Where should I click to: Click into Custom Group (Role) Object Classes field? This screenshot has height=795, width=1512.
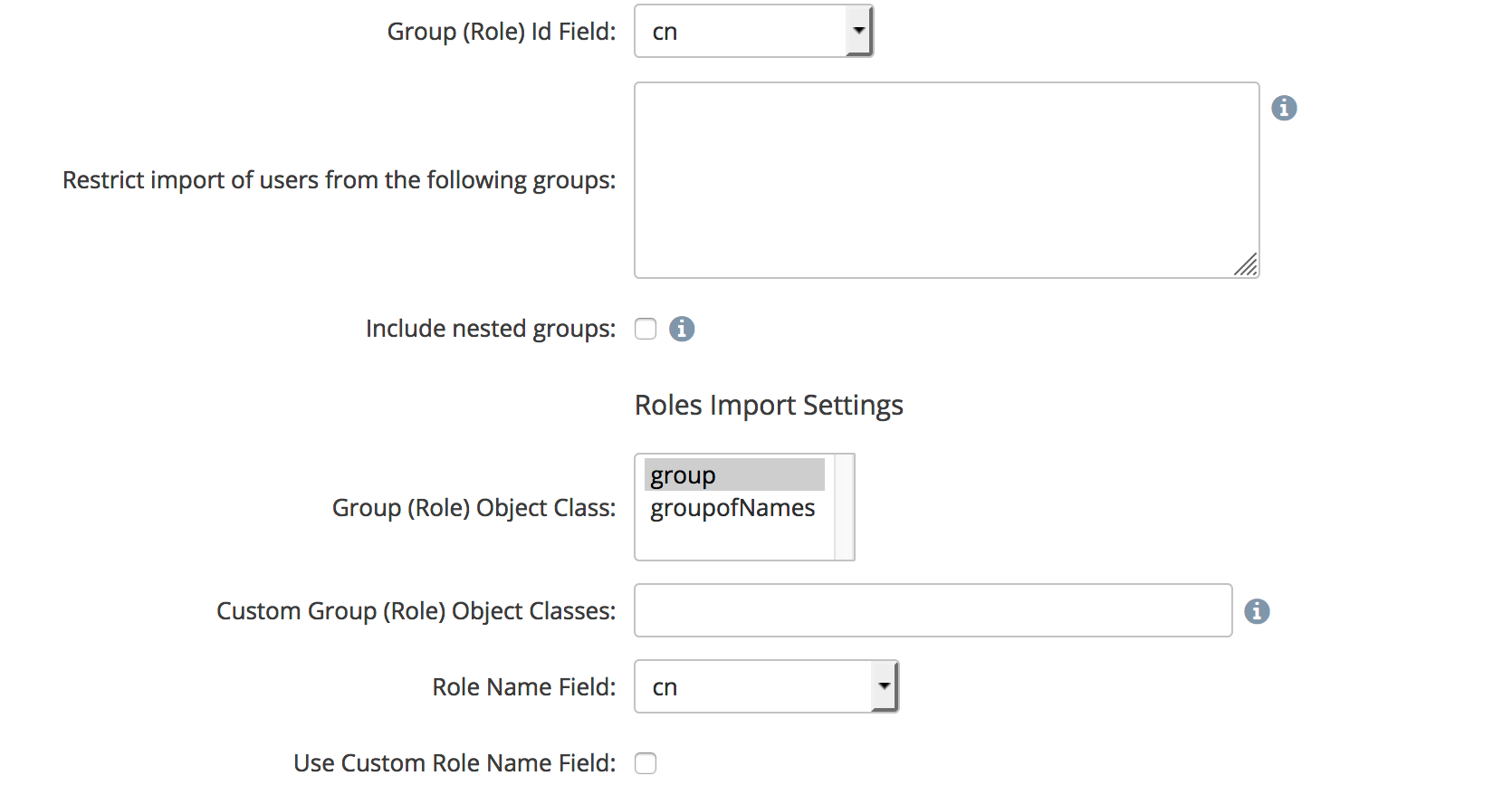(x=933, y=611)
